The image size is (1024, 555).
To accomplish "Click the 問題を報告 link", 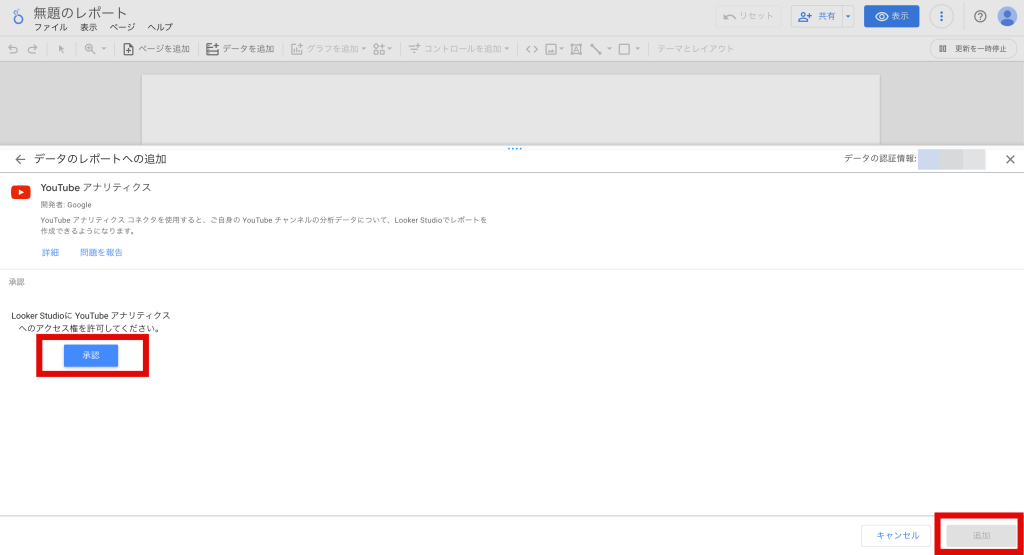I will pyautogui.click(x=101, y=253).
